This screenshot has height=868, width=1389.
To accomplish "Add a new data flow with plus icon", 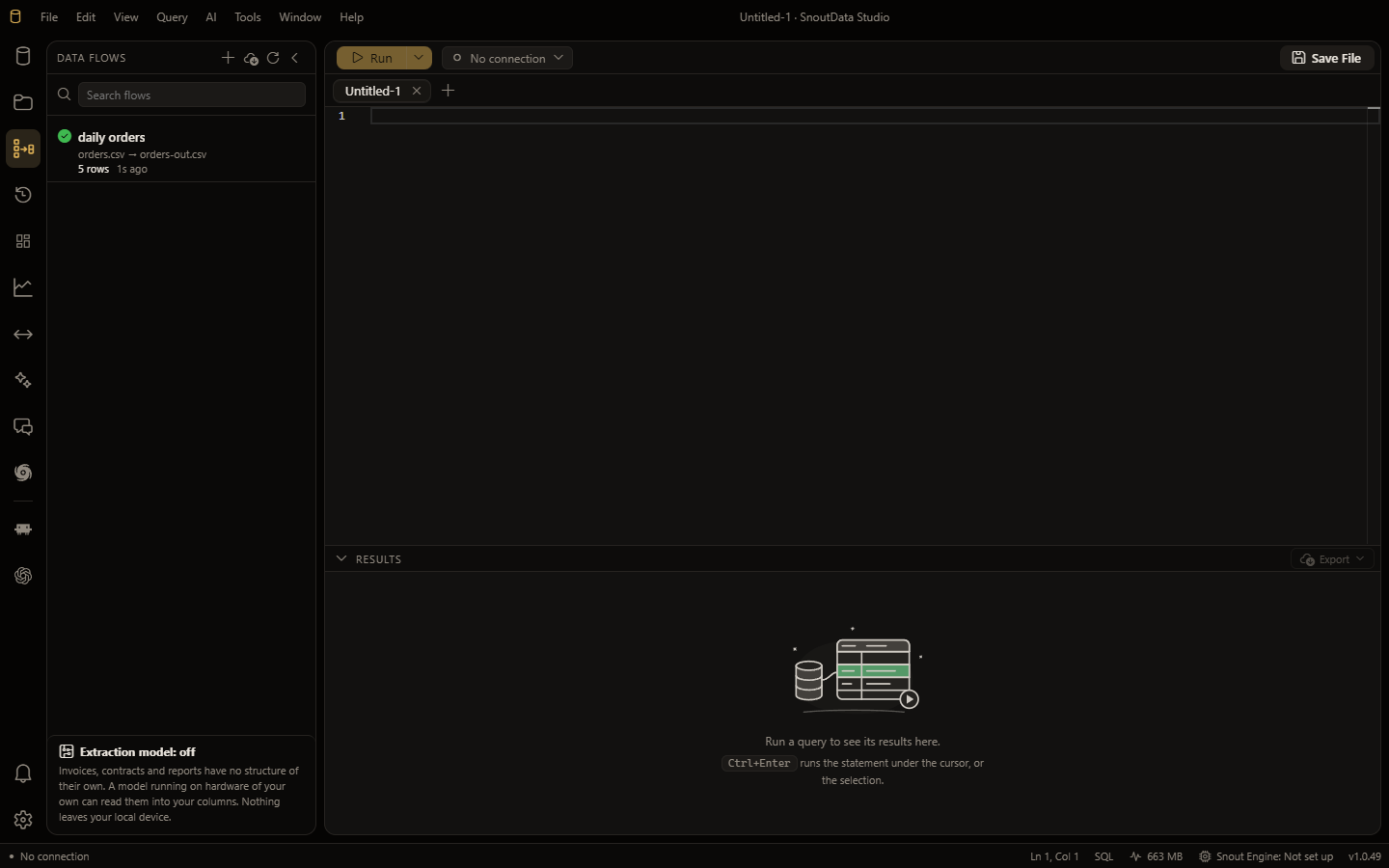I will pyautogui.click(x=228, y=58).
